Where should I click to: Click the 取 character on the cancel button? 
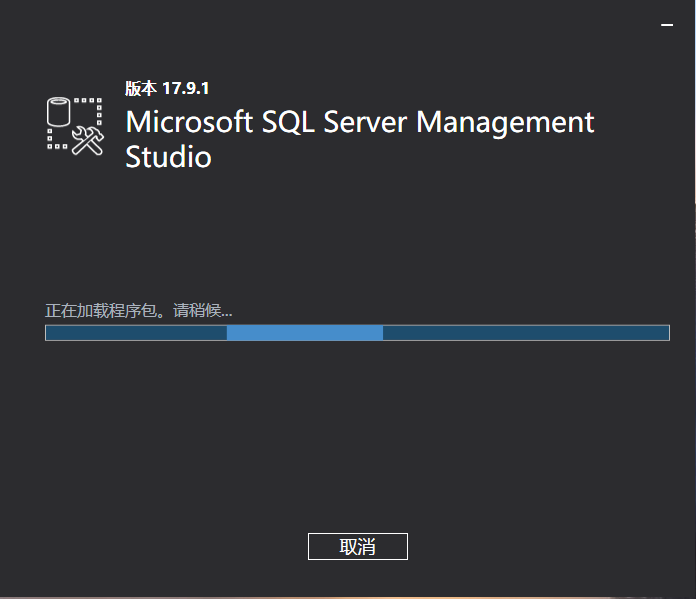coord(348,546)
